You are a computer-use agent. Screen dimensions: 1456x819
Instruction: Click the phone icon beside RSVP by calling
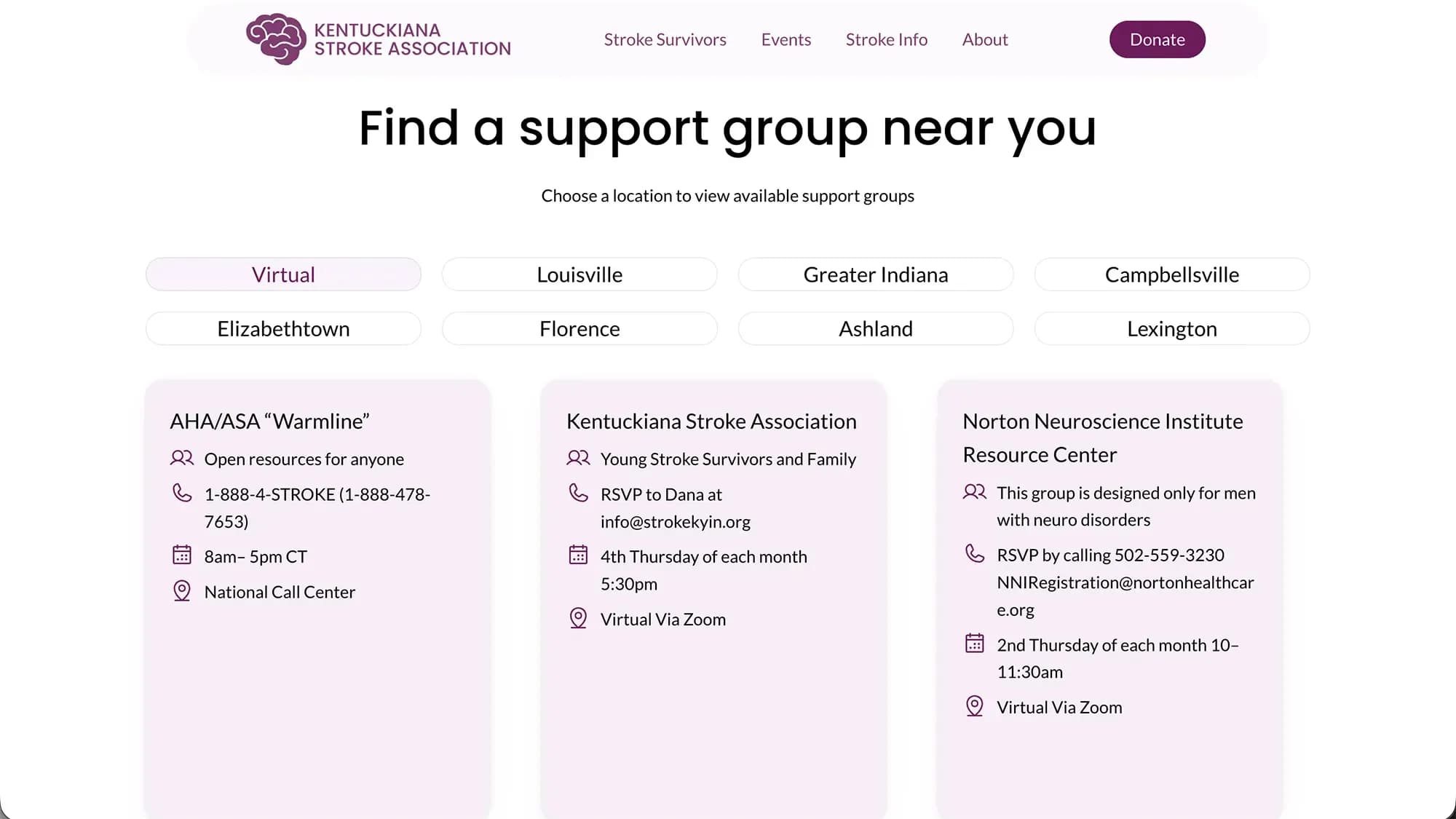[x=975, y=553]
